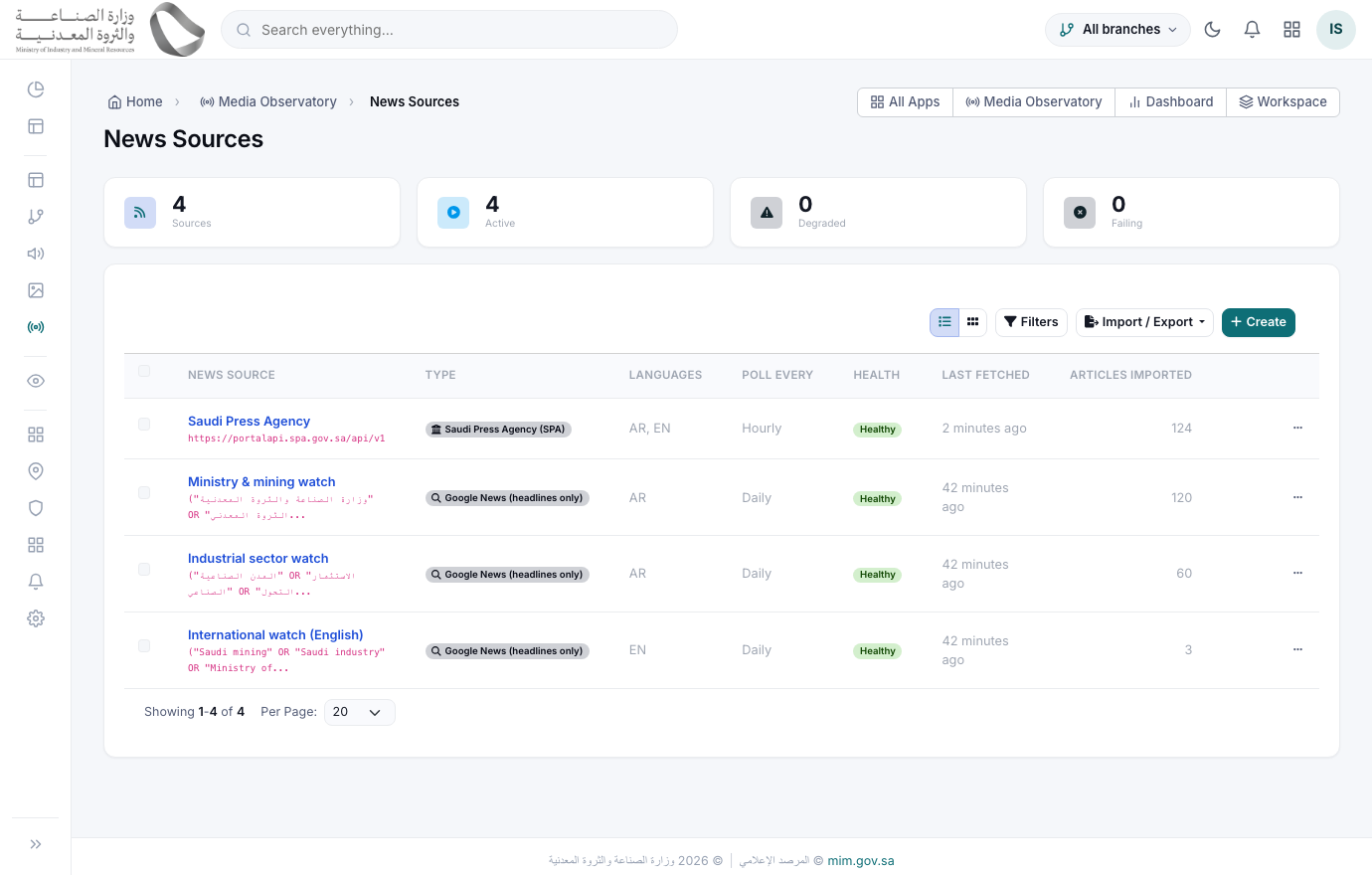This screenshot has height=875, width=1372.
Task: Open the image gallery sidebar icon
Action: click(36, 290)
